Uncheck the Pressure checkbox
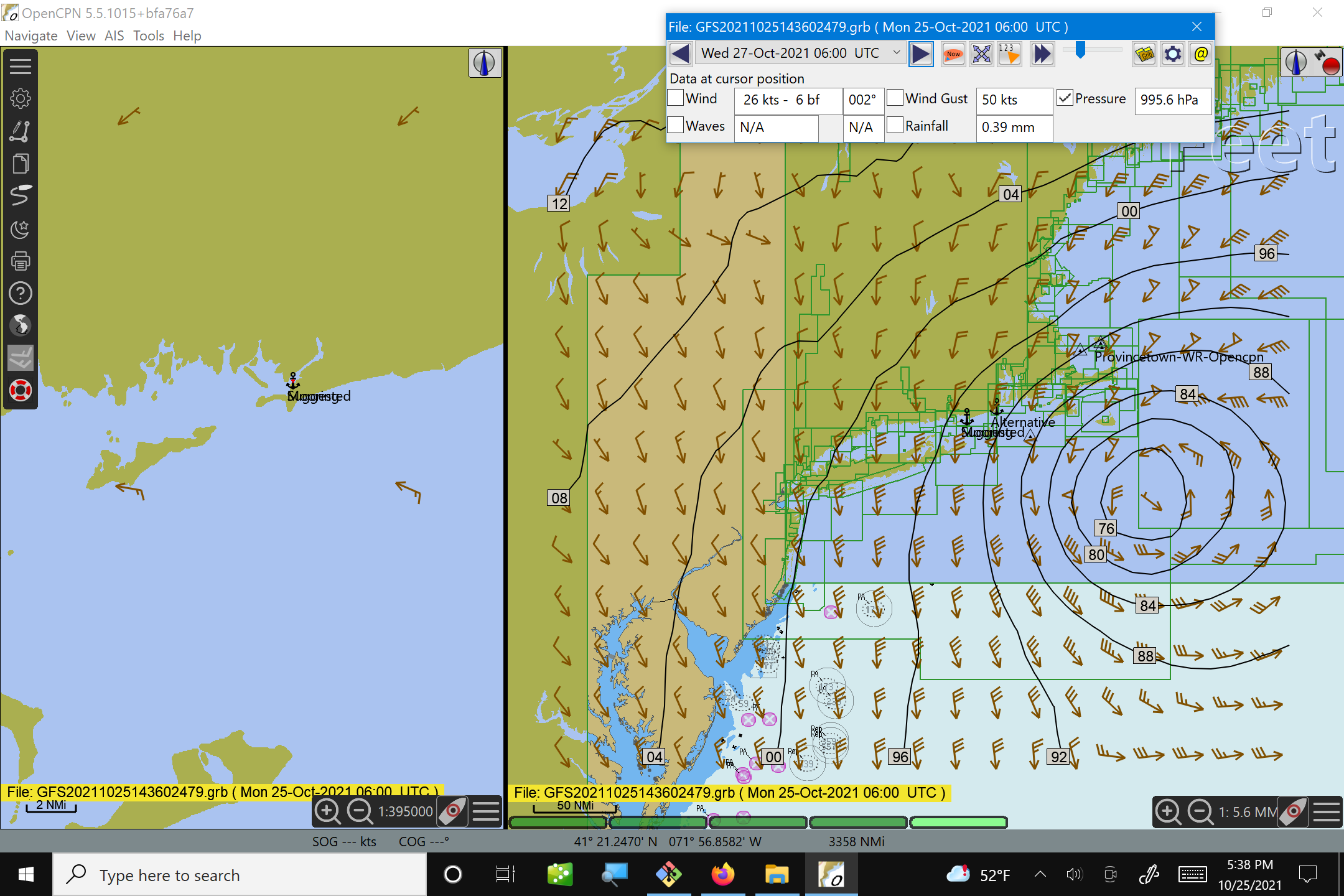Screen dimensions: 1344x896 [1065, 98]
